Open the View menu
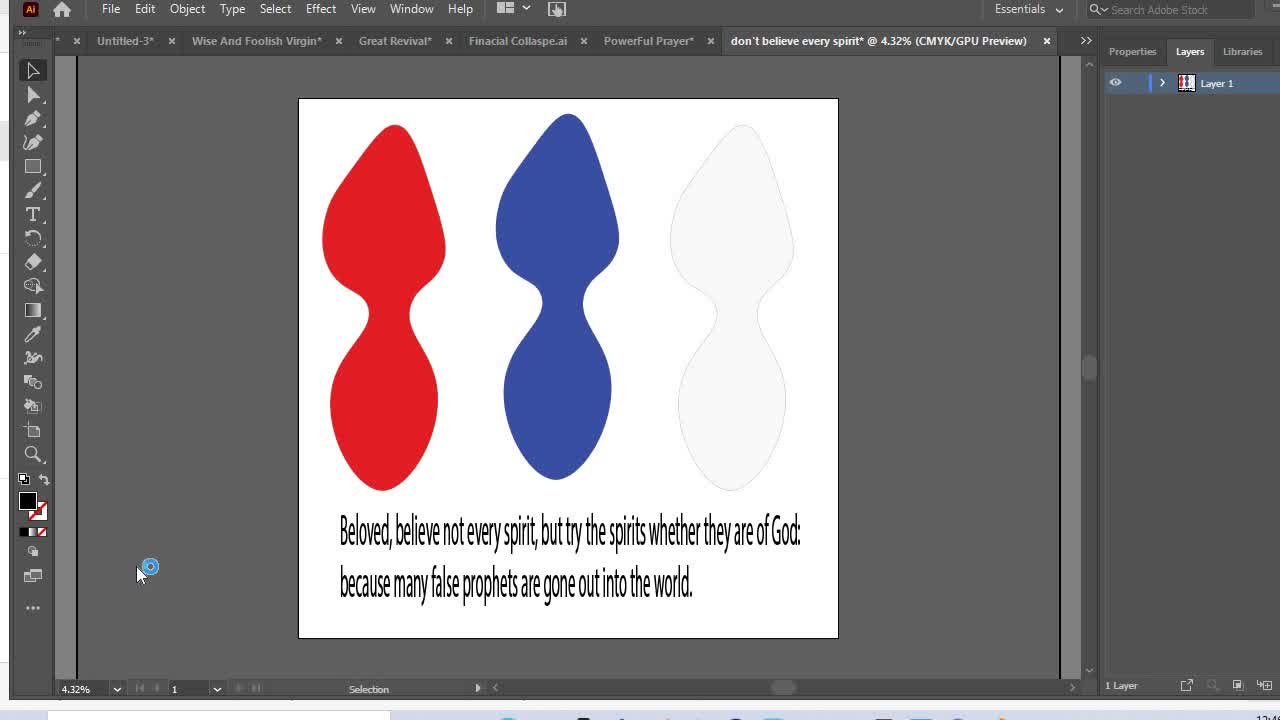Viewport: 1280px width, 720px height. 363,9
